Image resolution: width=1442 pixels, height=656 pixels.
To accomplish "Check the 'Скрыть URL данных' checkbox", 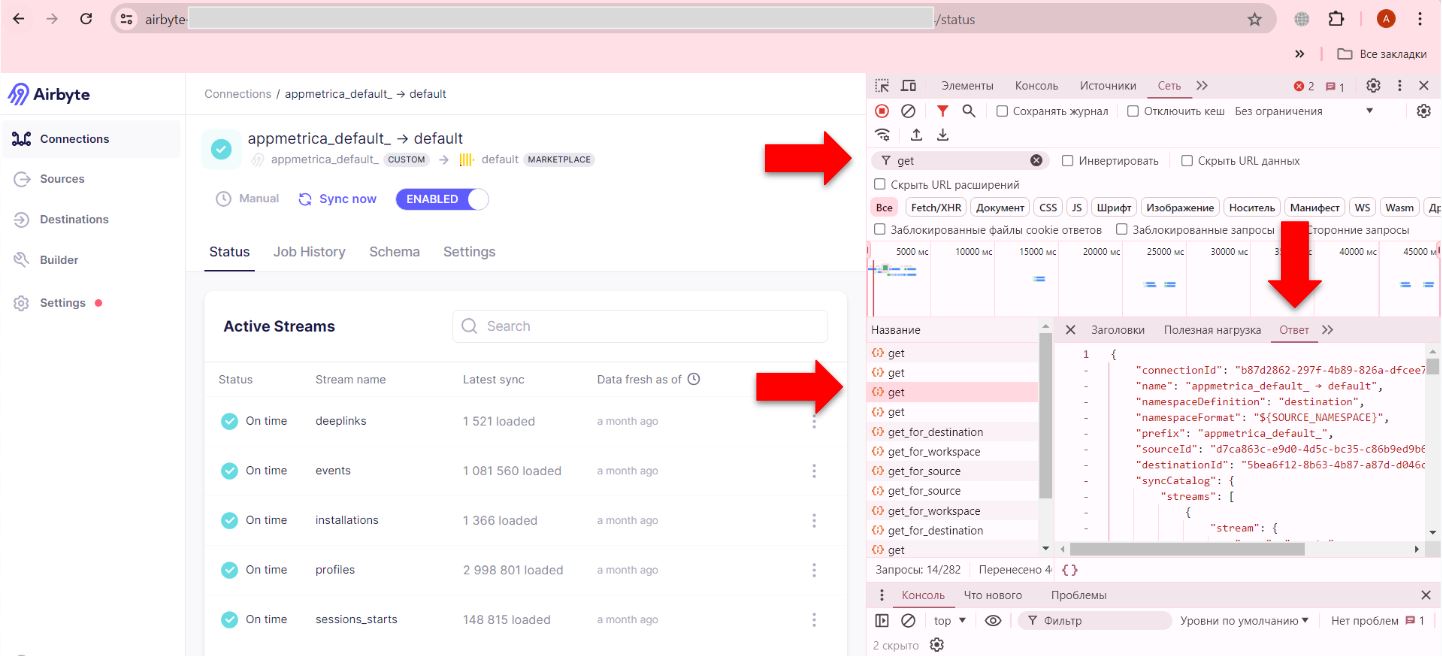I will pyautogui.click(x=1187, y=160).
